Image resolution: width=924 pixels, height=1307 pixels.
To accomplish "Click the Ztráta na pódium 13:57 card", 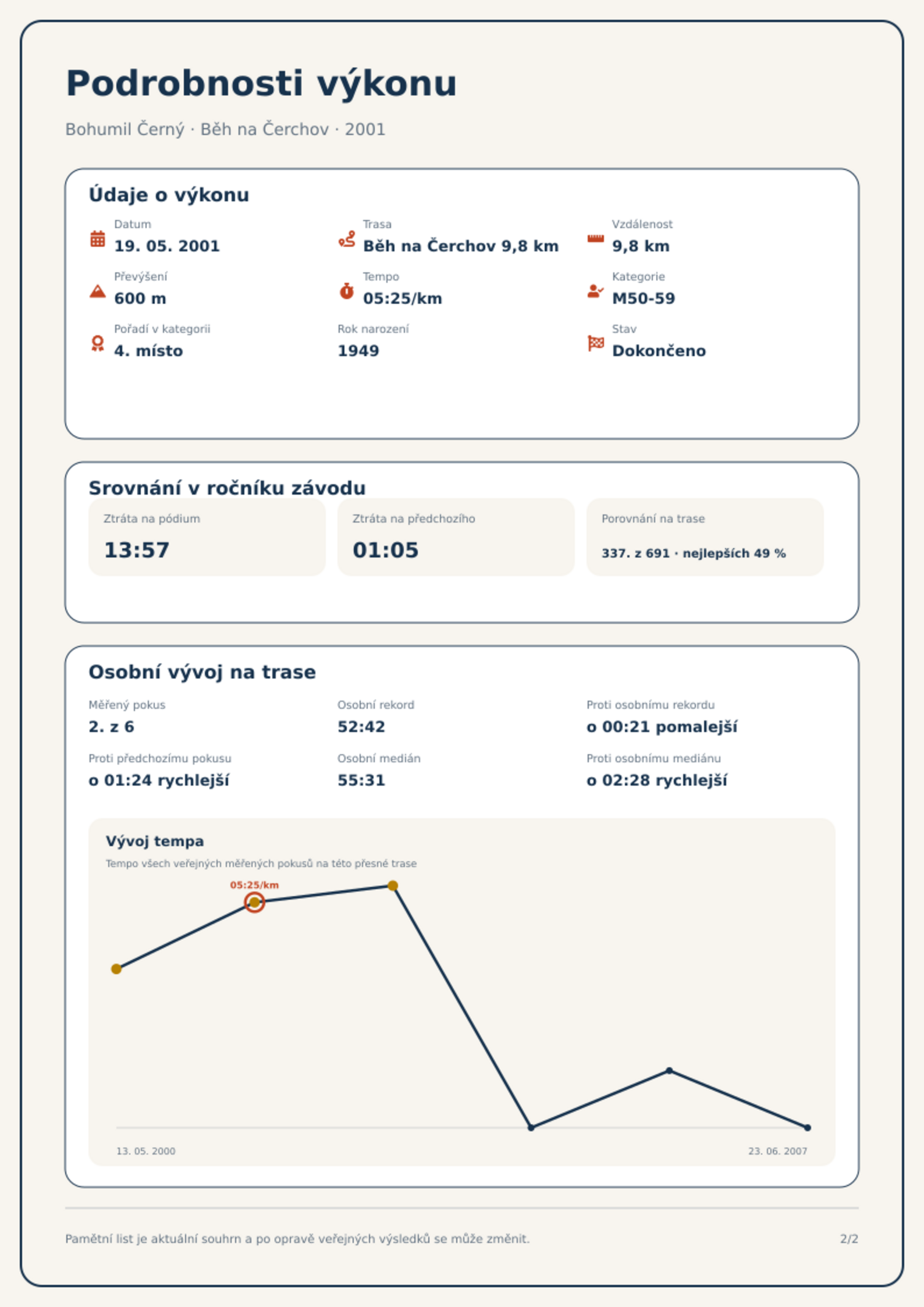I will (x=207, y=537).
